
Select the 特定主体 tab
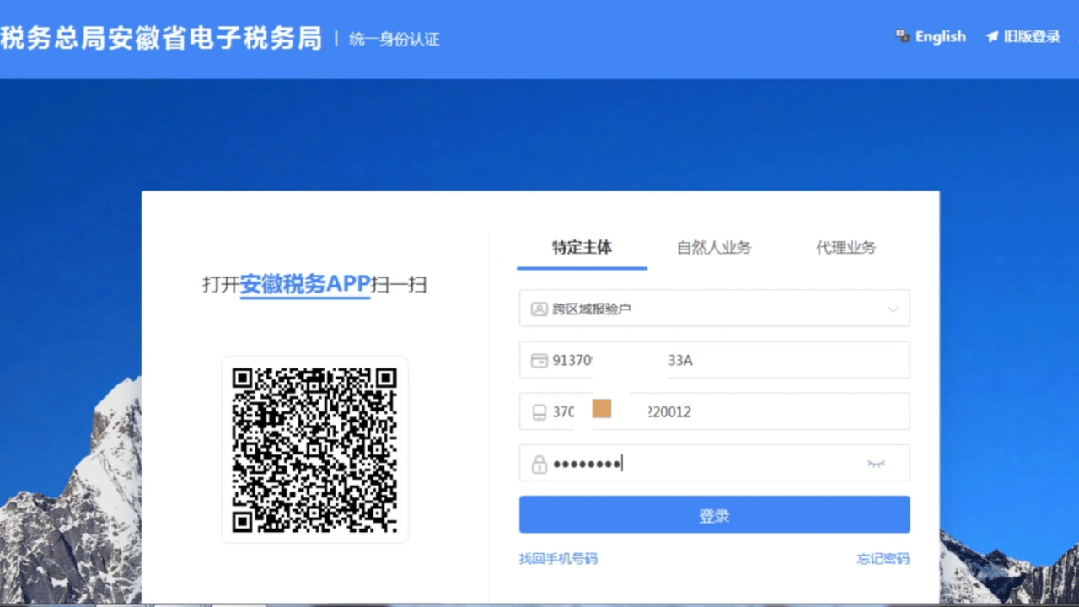pos(581,248)
